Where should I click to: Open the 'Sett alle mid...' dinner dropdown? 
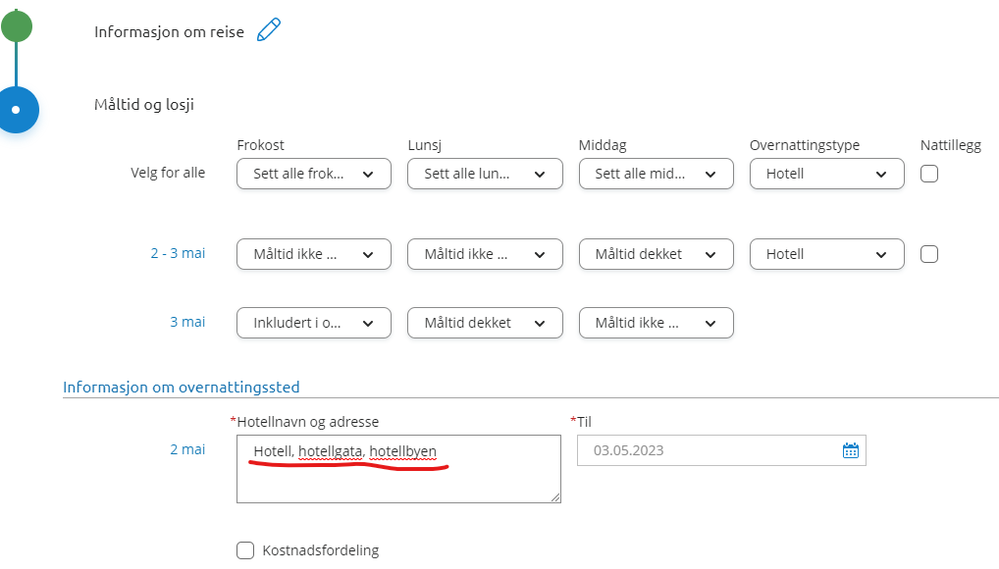point(656,174)
